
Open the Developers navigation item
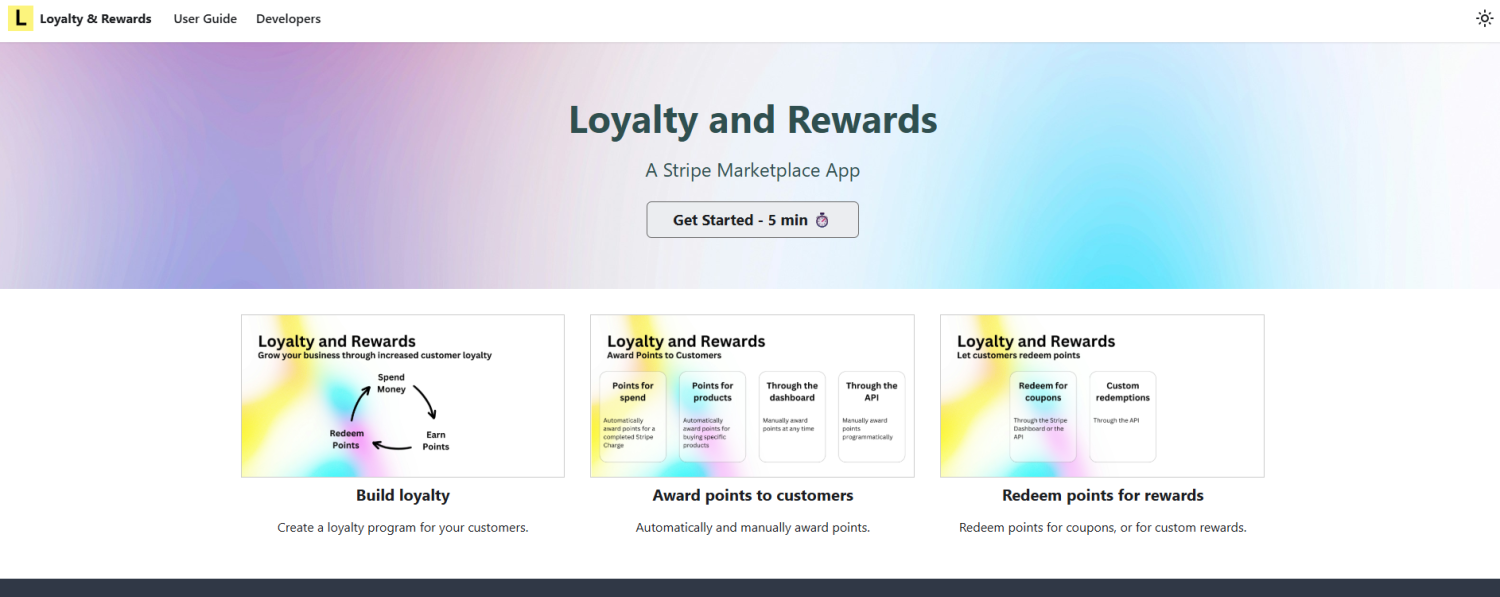[288, 19]
